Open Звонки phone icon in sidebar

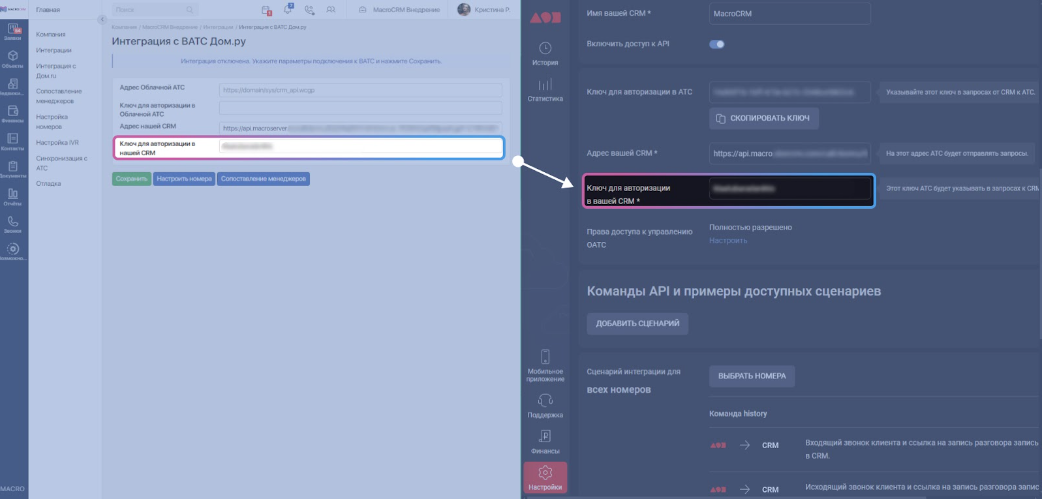tap(13, 225)
